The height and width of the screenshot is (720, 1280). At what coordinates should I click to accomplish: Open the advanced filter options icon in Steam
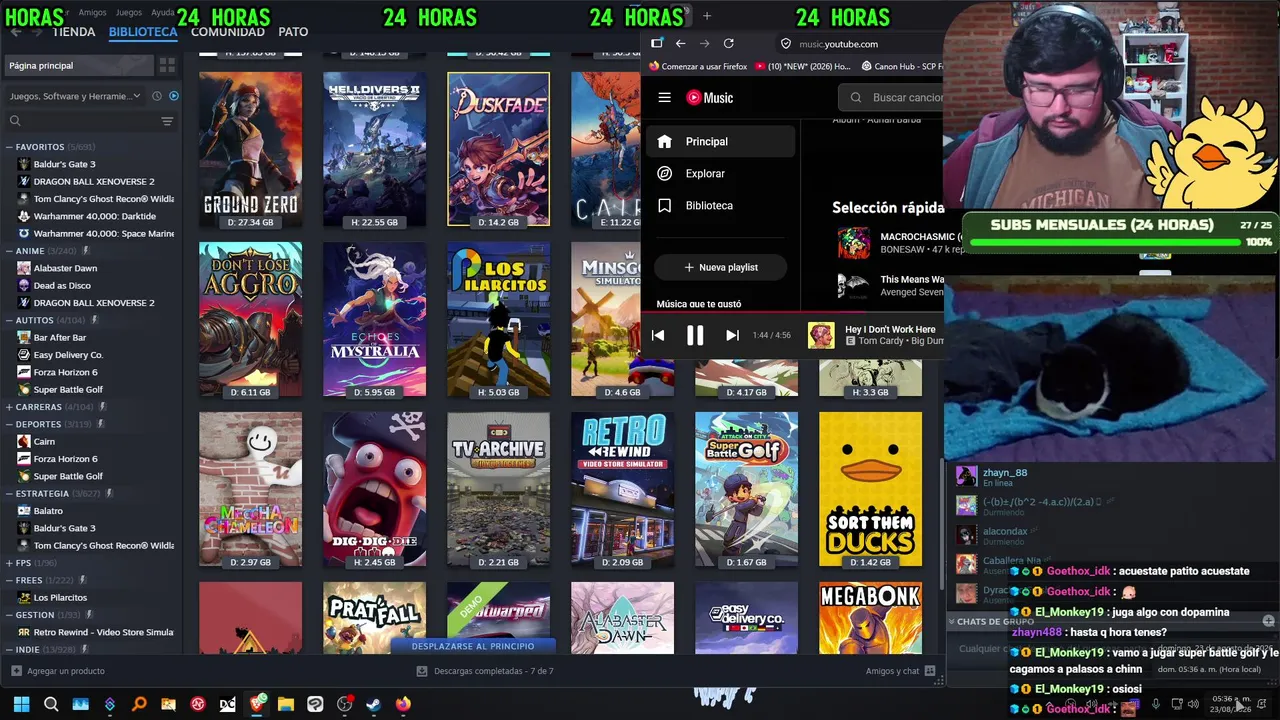[x=167, y=121]
